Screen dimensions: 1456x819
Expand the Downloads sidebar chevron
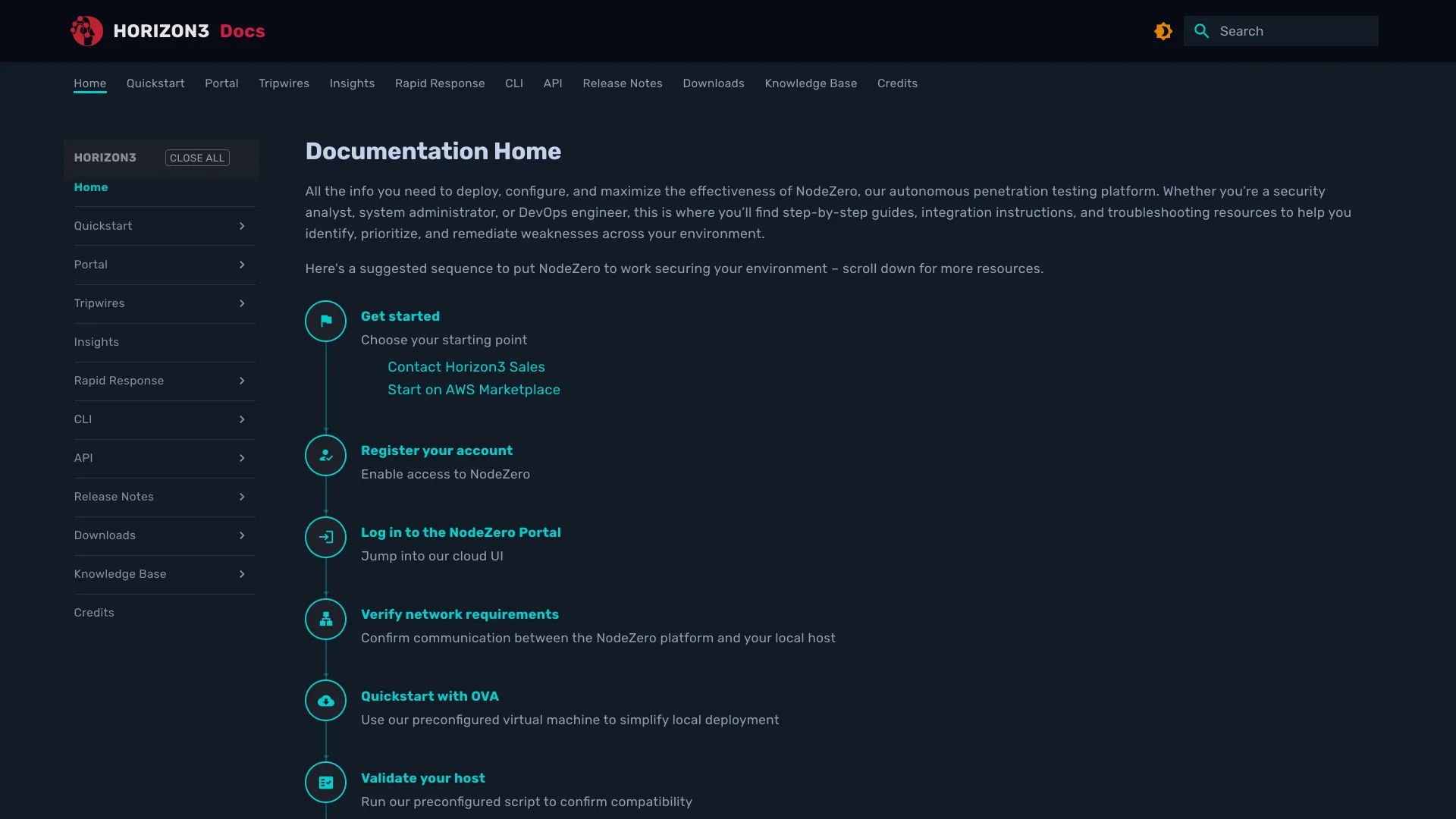(x=242, y=535)
